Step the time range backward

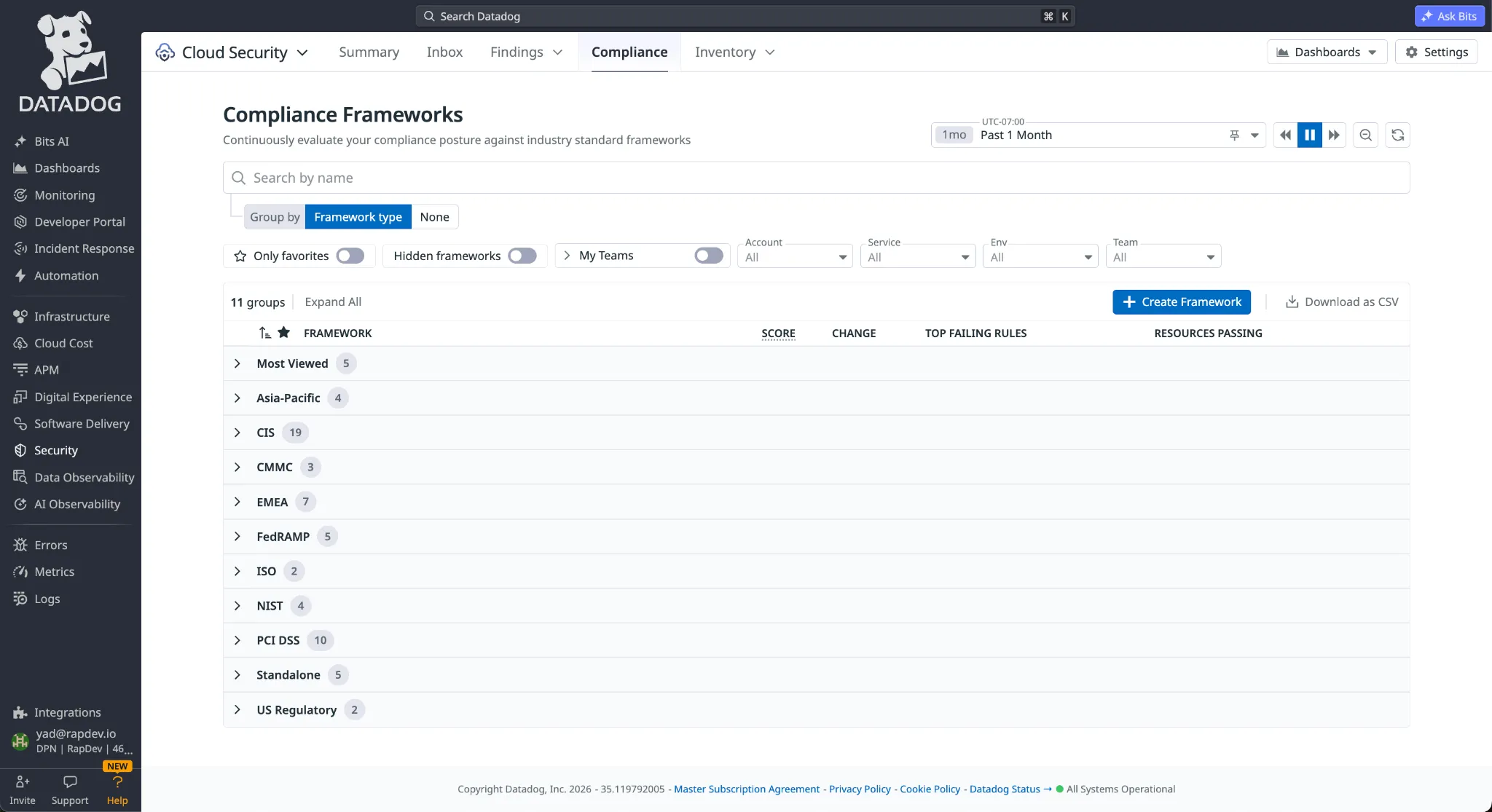(x=1286, y=135)
